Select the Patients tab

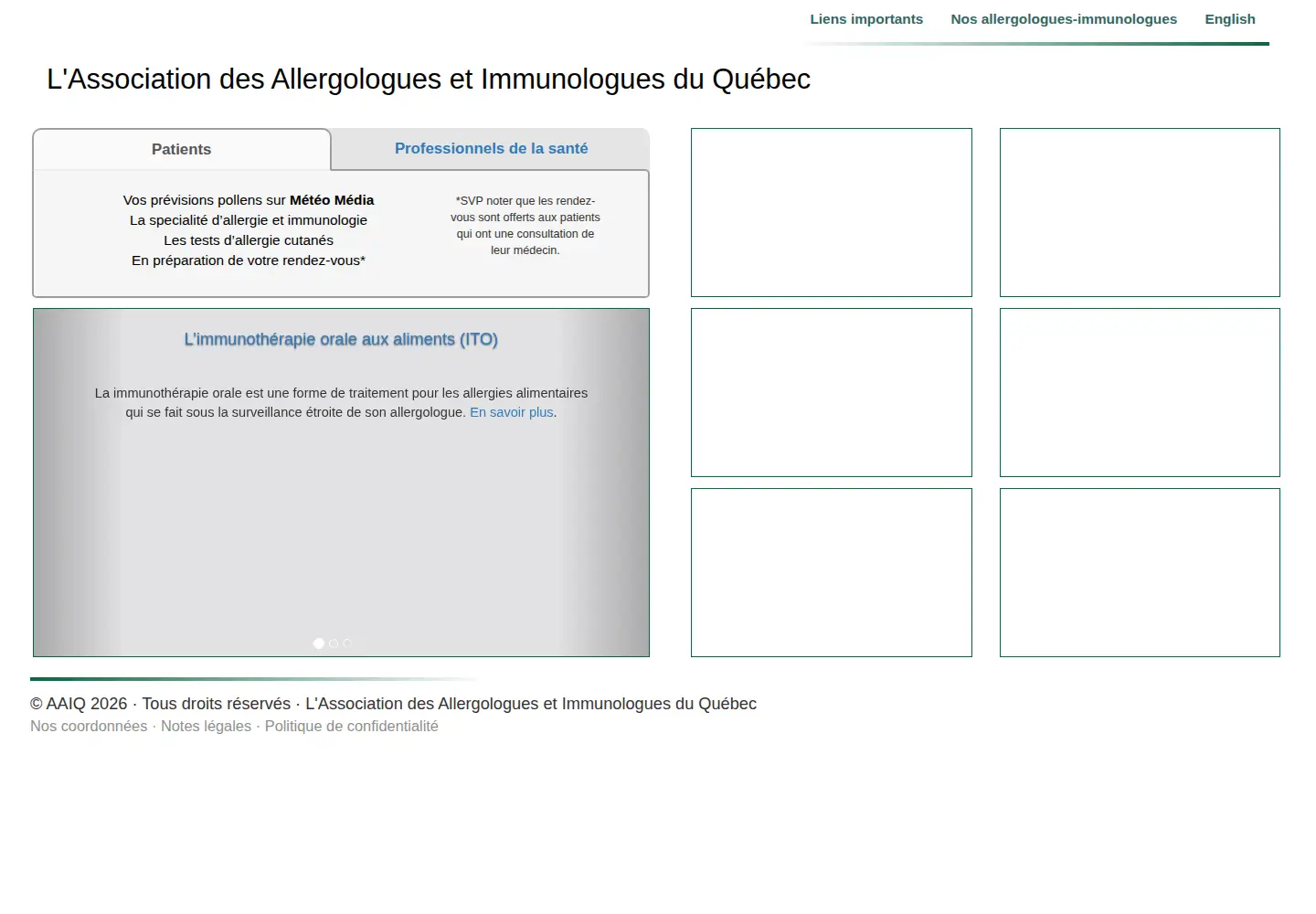[x=181, y=150]
